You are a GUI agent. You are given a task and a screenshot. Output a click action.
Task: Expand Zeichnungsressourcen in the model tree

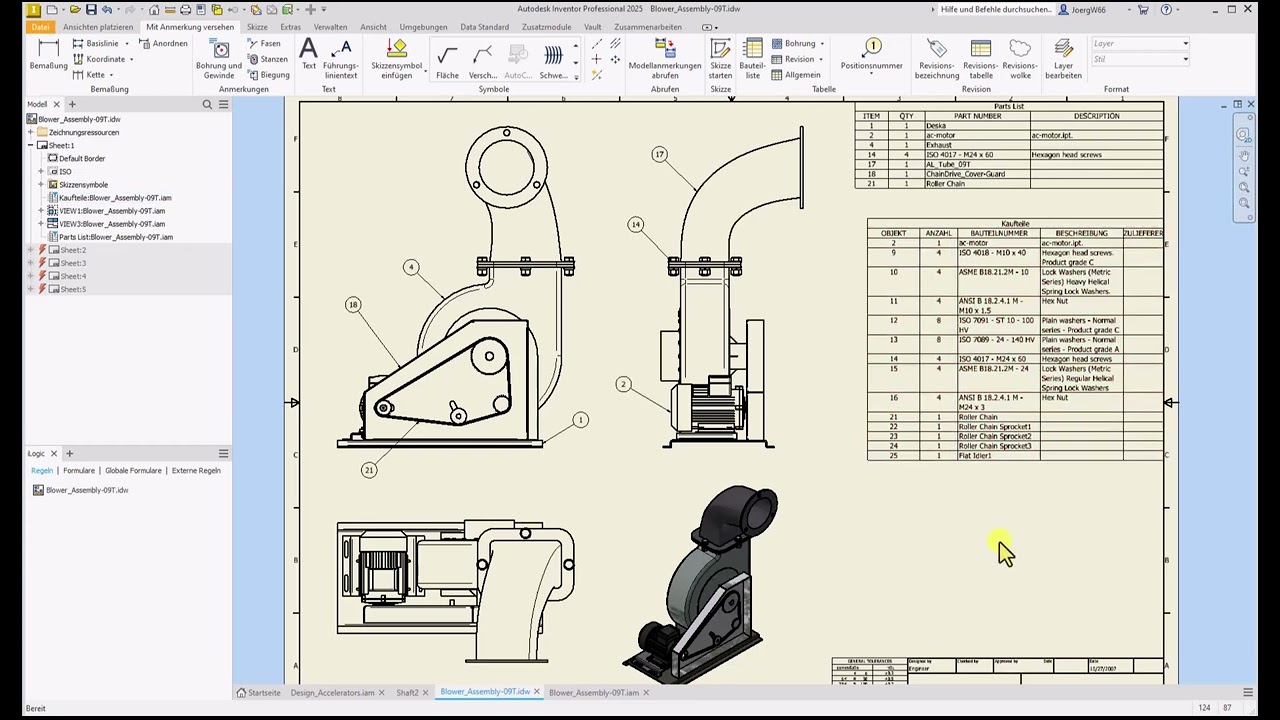coord(31,132)
